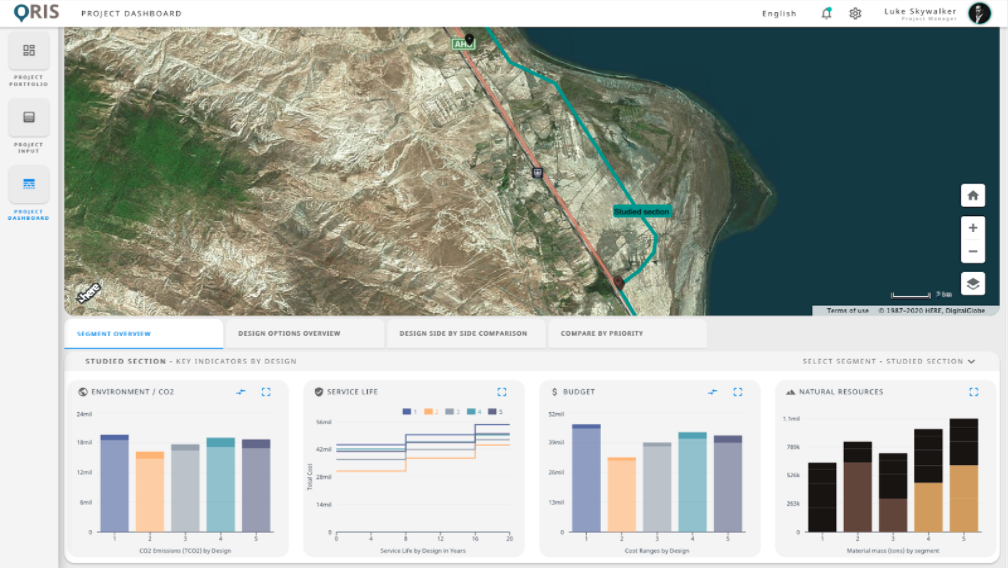Click the Terms of use link
1008x568 pixels.
(x=847, y=311)
